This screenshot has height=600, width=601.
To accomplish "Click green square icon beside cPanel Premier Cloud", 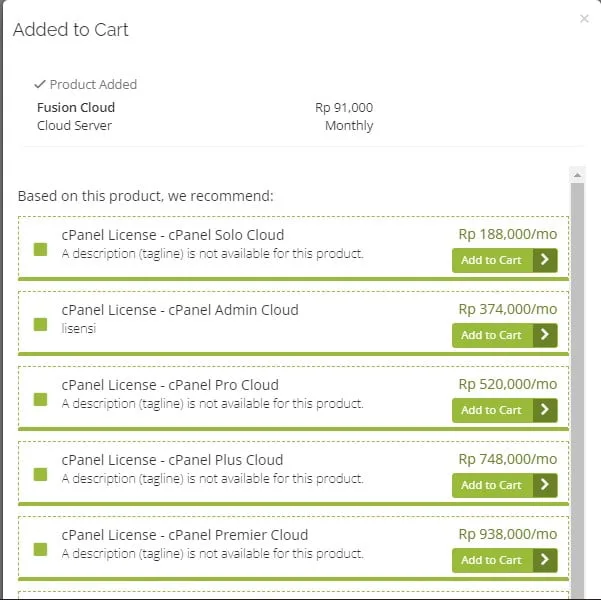I will tap(41, 549).
